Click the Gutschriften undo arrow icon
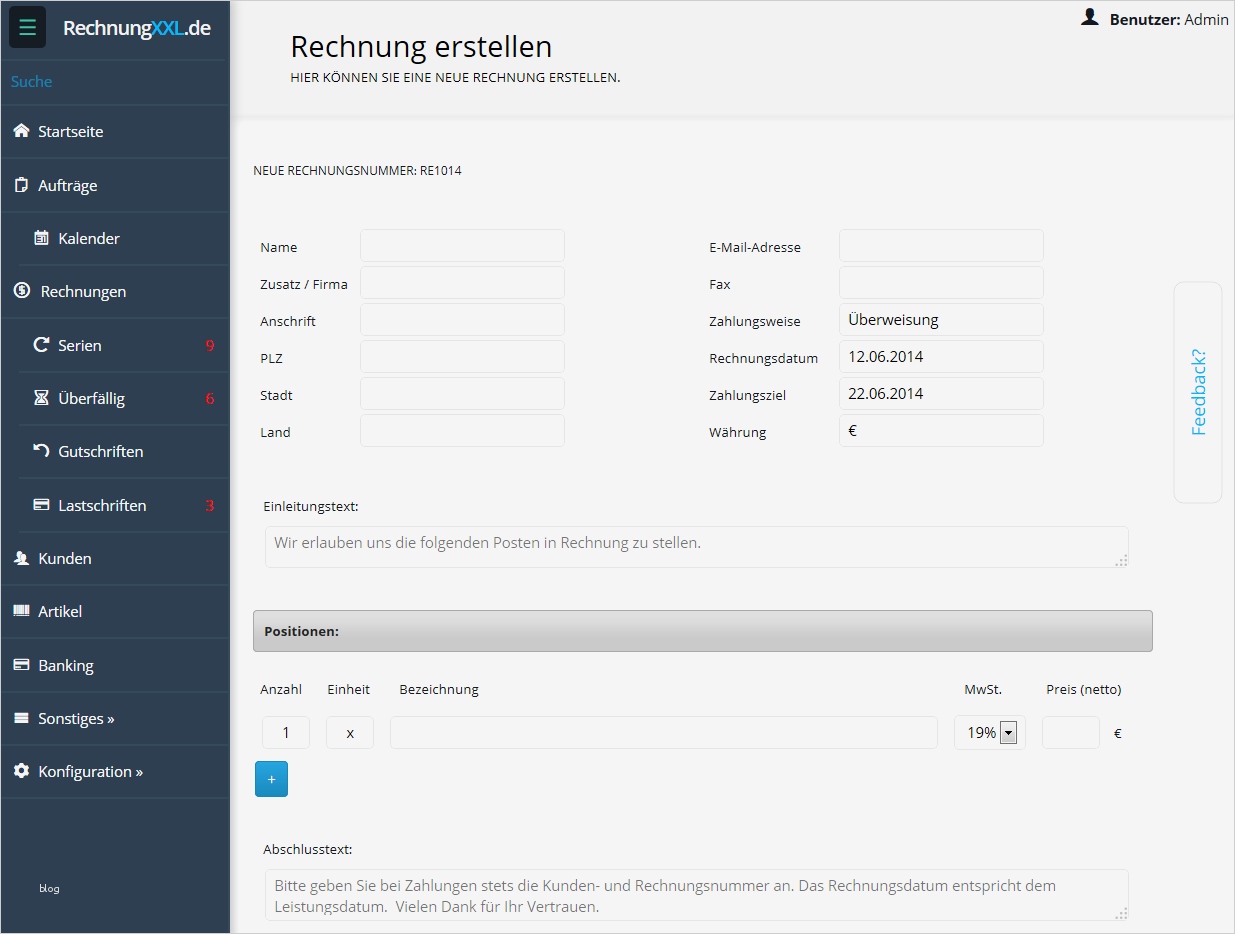Viewport: 1235px width, 934px height. 41,451
